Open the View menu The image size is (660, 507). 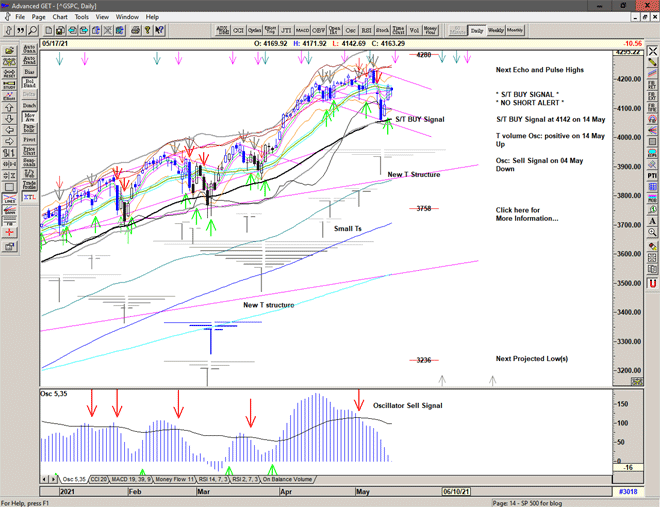tap(103, 17)
